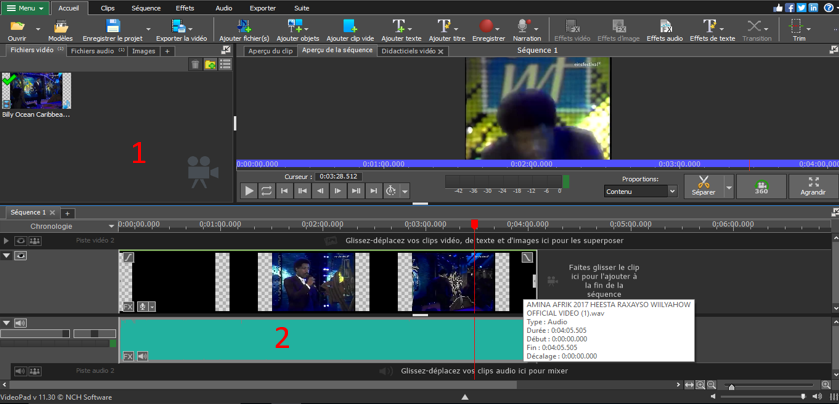Click Ajouter clip vide icon
The height and width of the screenshot is (404, 839).
tap(350, 26)
